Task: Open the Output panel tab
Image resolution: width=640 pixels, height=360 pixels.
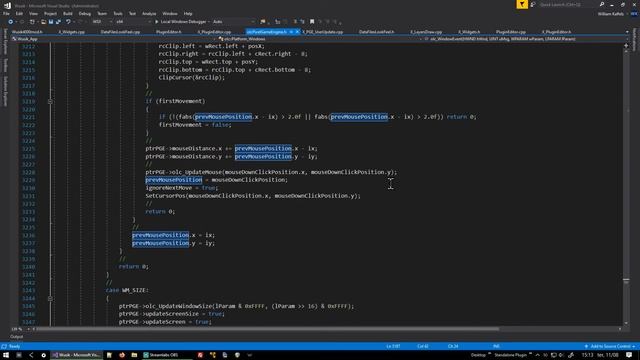Action: pyautogui.click(x=16, y=337)
